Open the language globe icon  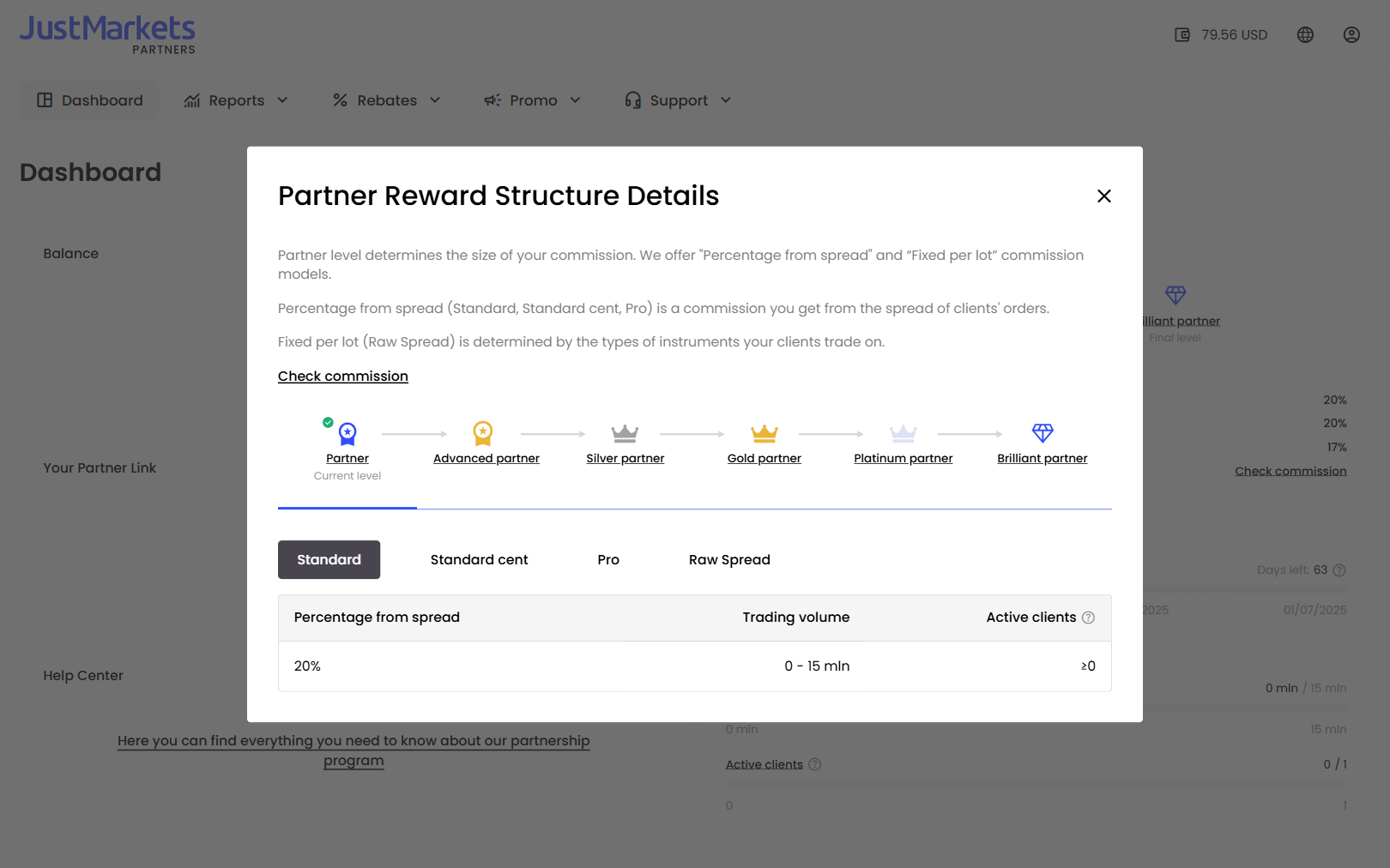1305,34
